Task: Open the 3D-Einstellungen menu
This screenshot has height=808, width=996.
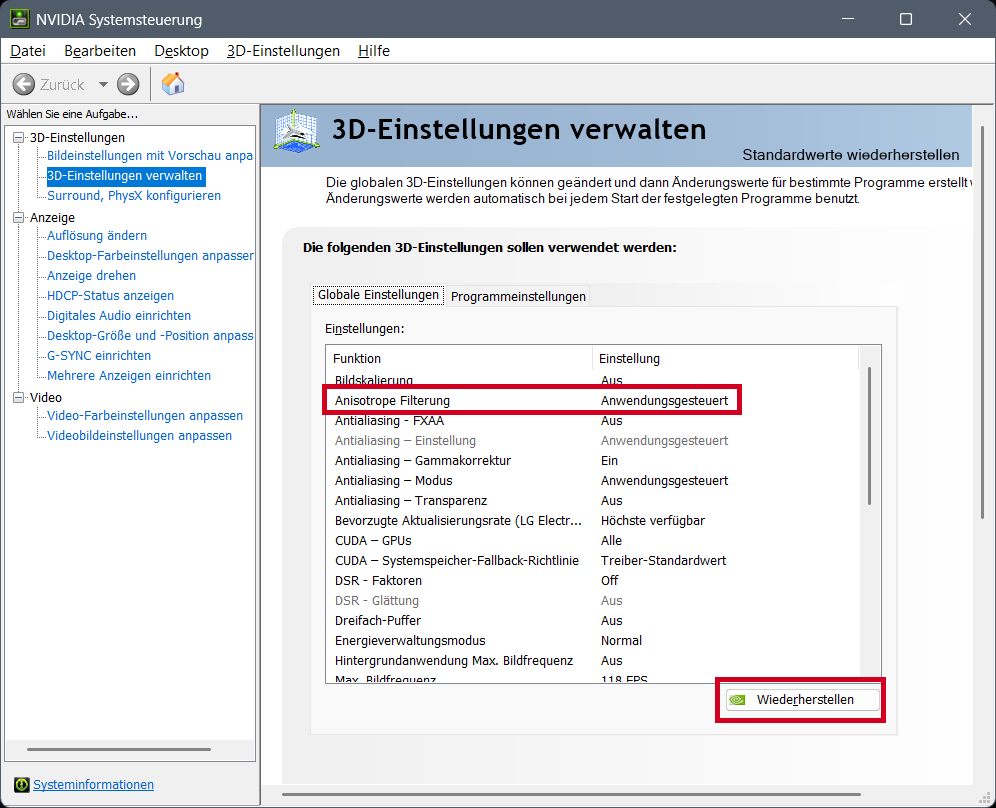Action: 283,51
